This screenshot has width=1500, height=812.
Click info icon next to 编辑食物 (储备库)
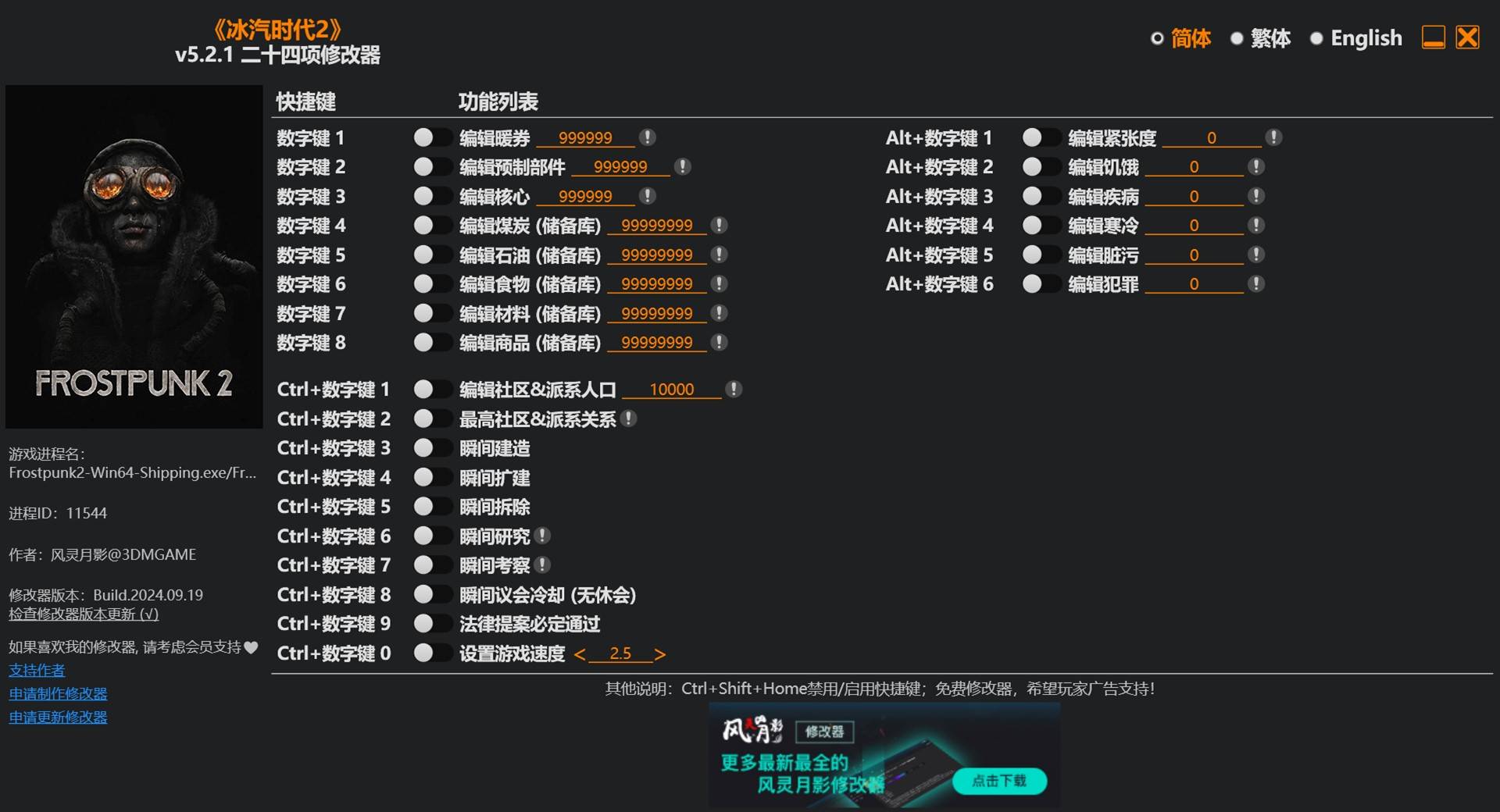(x=719, y=283)
